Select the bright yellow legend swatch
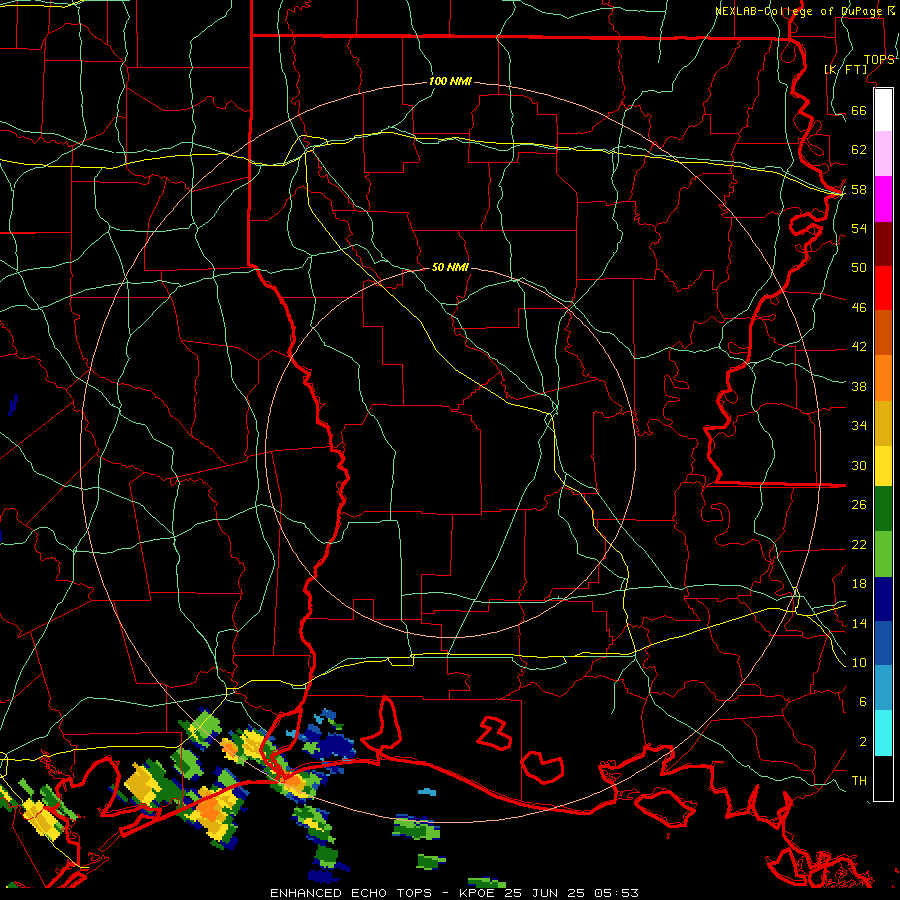 [x=883, y=466]
